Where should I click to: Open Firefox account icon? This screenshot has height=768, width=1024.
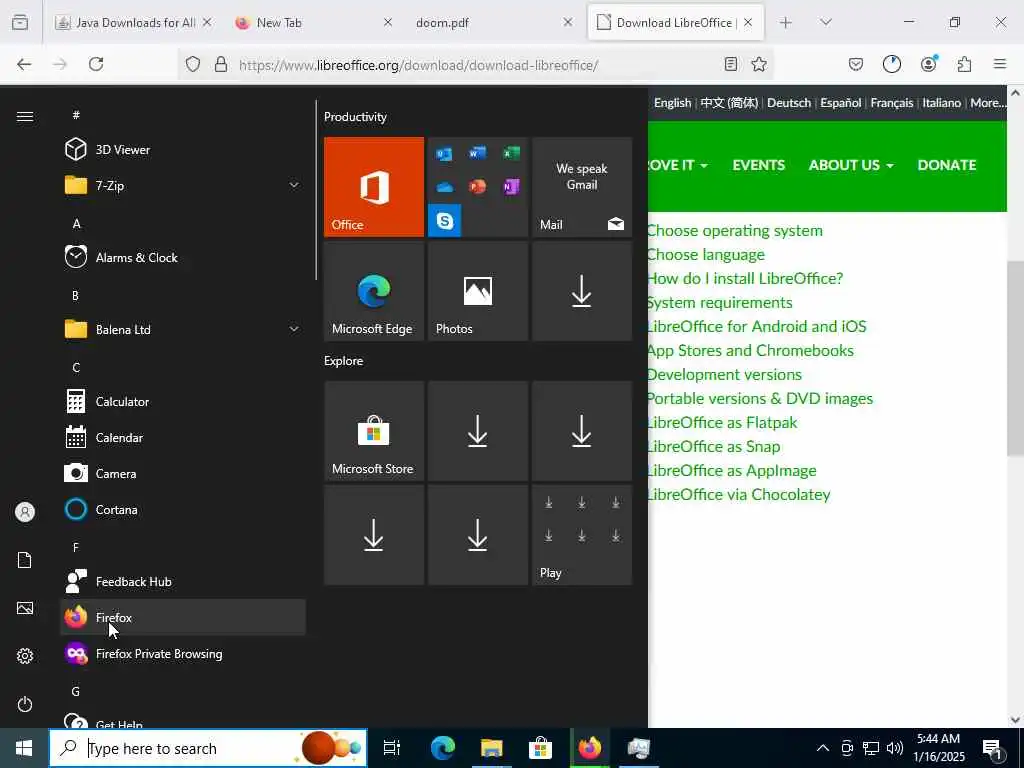tap(928, 64)
